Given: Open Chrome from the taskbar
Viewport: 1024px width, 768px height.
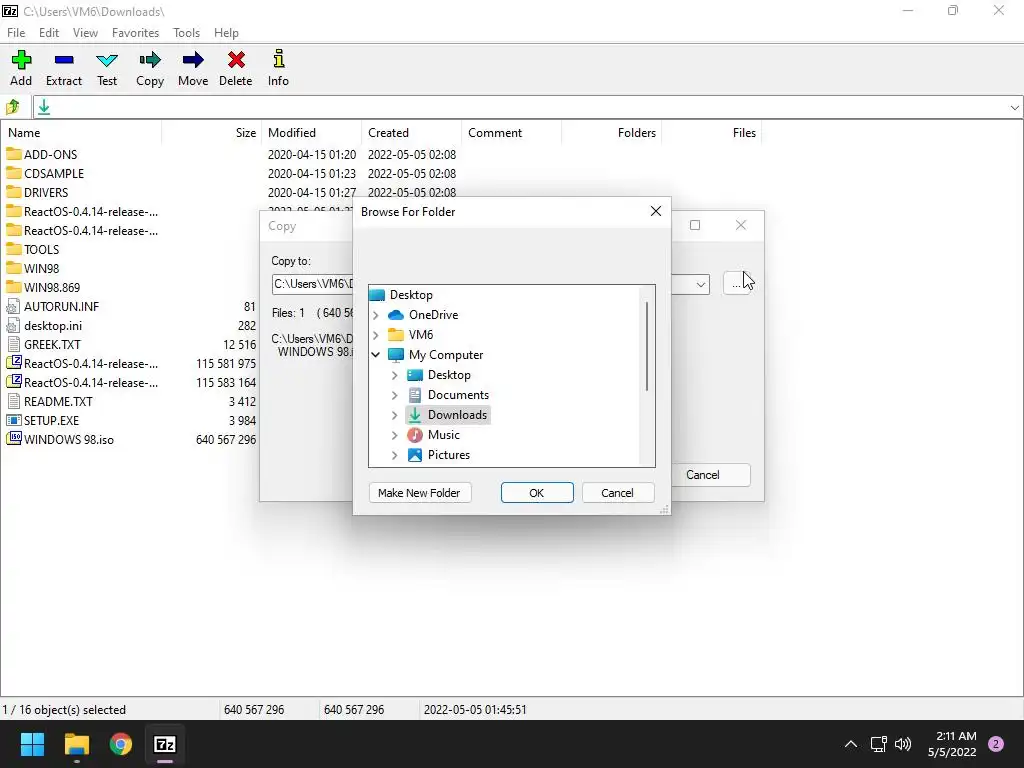Looking at the screenshot, I should (121, 744).
